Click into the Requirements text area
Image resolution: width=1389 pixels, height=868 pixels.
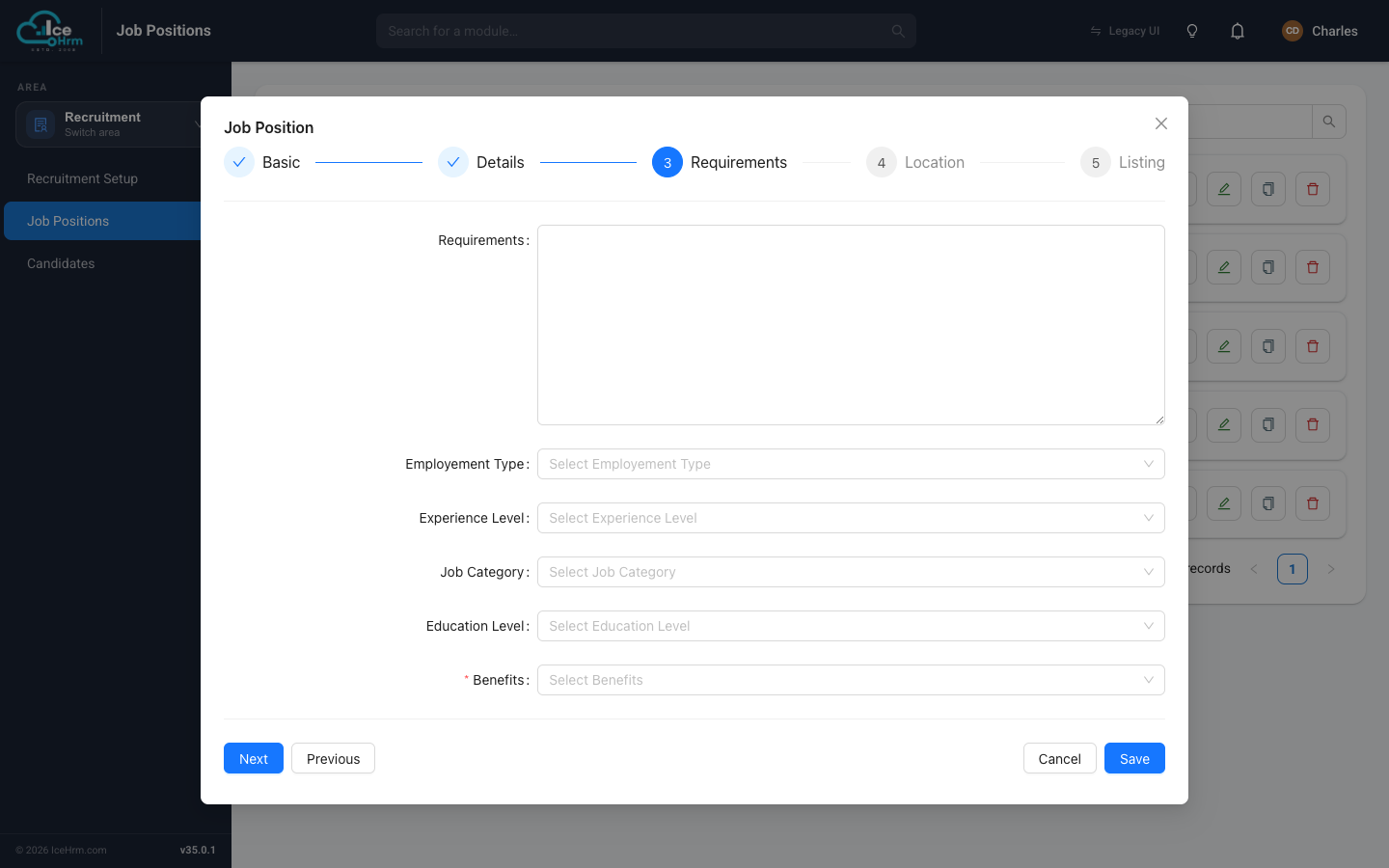click(x=851, y=325)
